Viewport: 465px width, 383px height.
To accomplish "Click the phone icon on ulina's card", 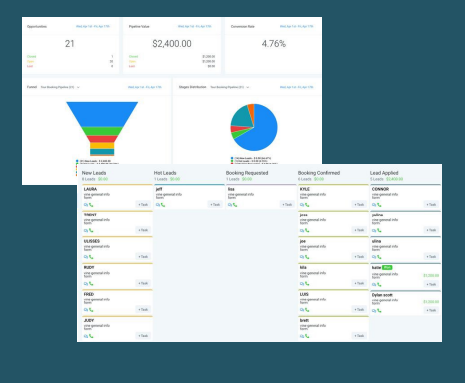I will pyautogui.click(x=379, y=257).
